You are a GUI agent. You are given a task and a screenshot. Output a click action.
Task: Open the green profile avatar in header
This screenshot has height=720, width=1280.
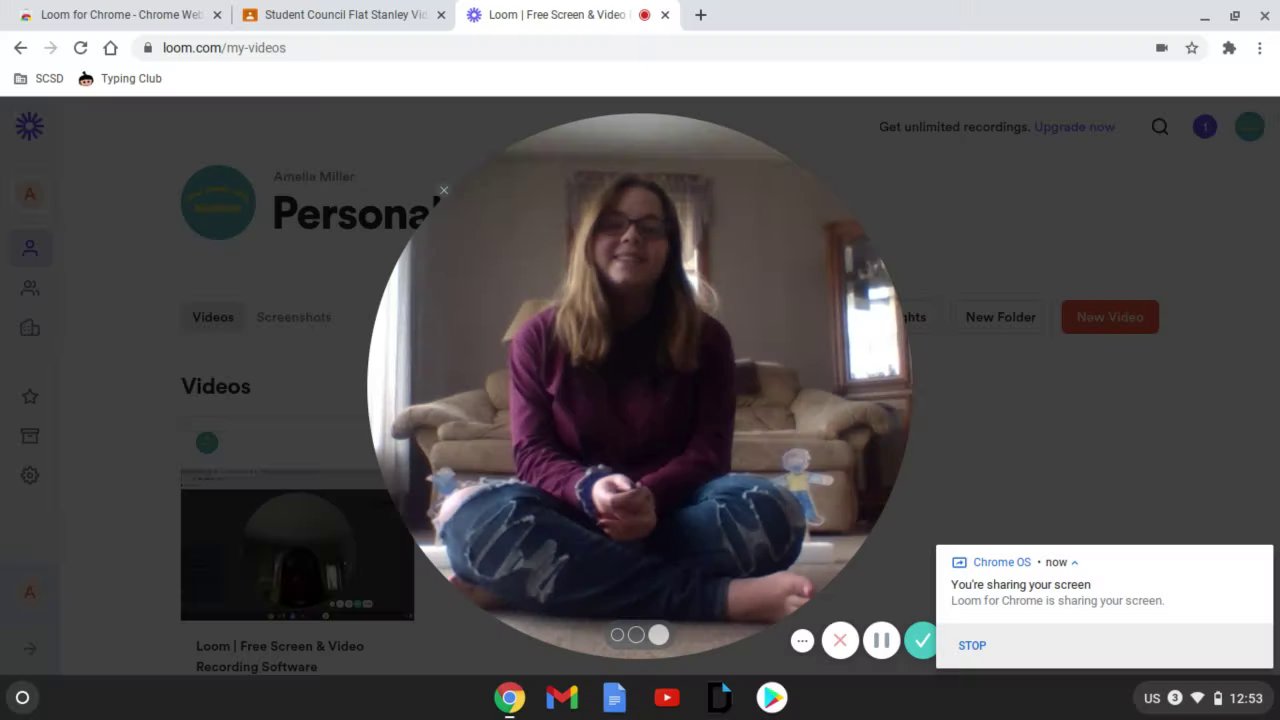click(x=1249, y=127)
